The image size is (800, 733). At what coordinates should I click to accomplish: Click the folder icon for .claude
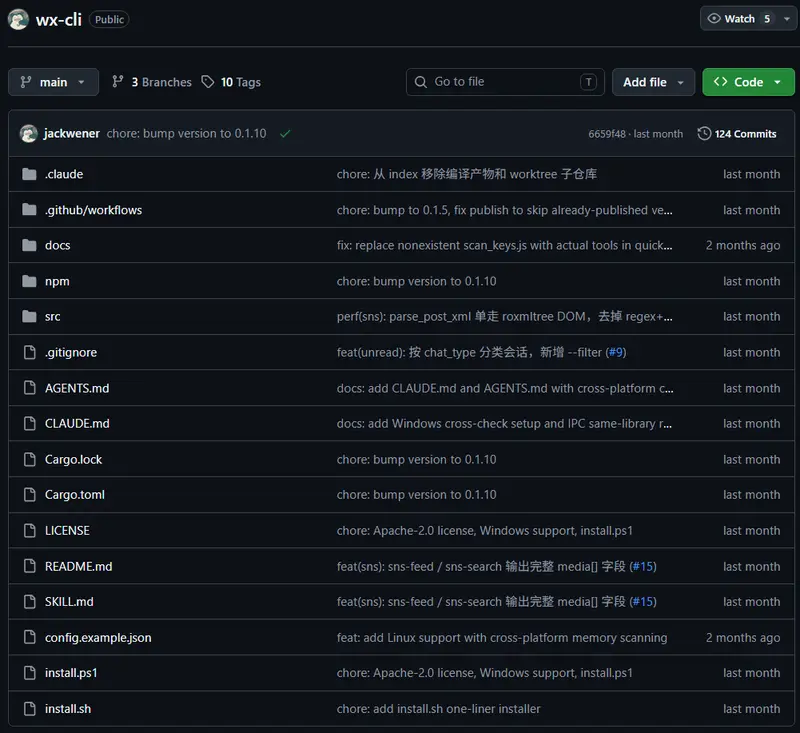pos(30,174)
